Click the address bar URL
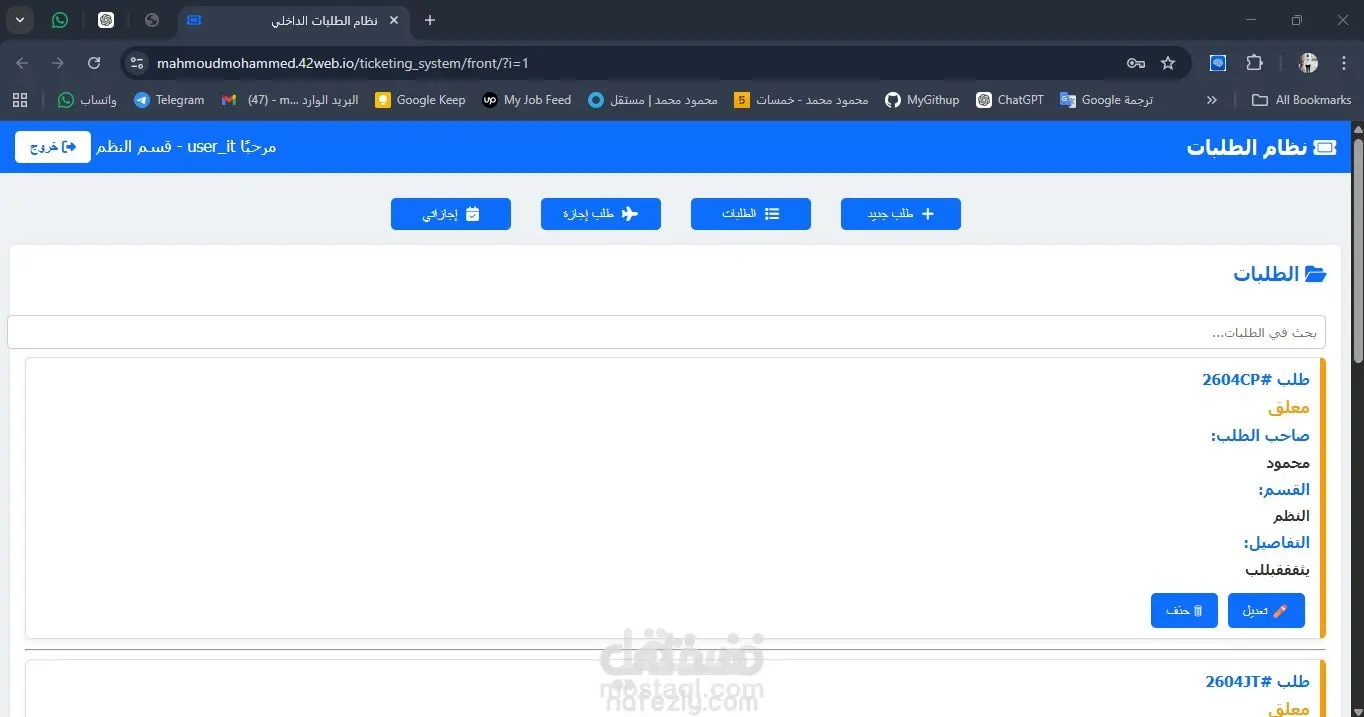The height and width of the screenshot is (717, 1364). (x=343, y=63)
